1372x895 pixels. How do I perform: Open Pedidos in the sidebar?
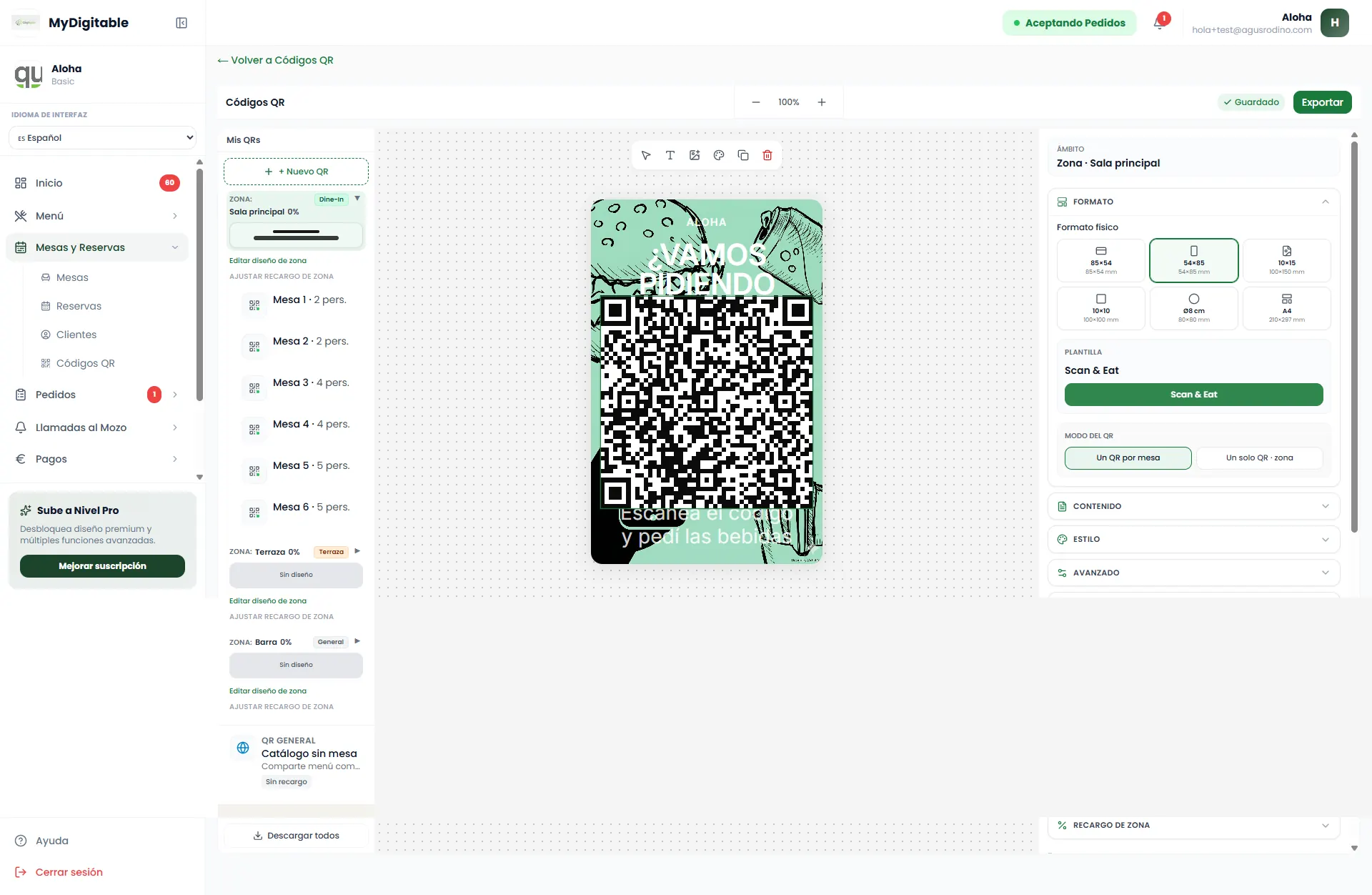pyautogui.click(x=97, y=395)
